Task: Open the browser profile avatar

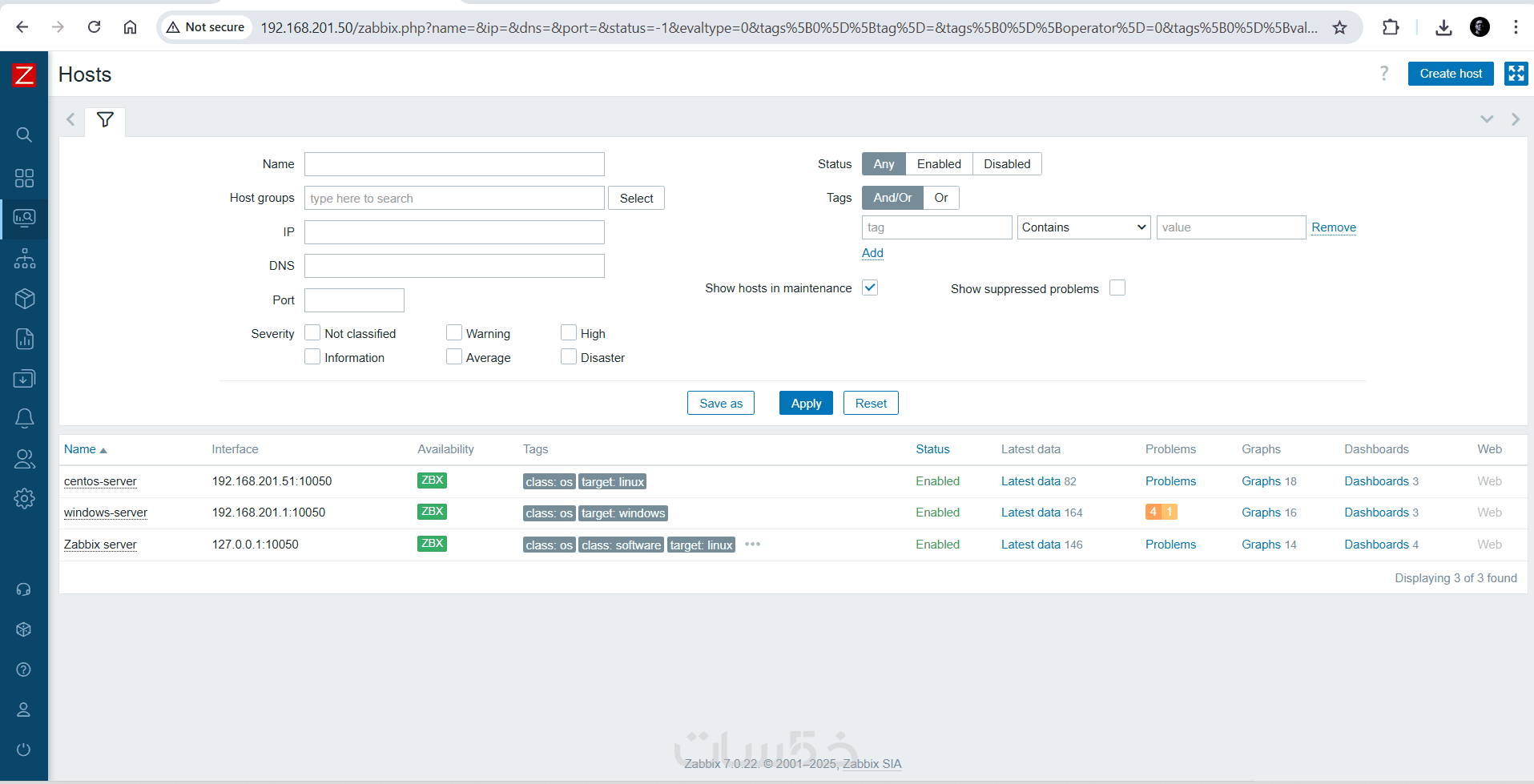Action: coord(1480,27)
